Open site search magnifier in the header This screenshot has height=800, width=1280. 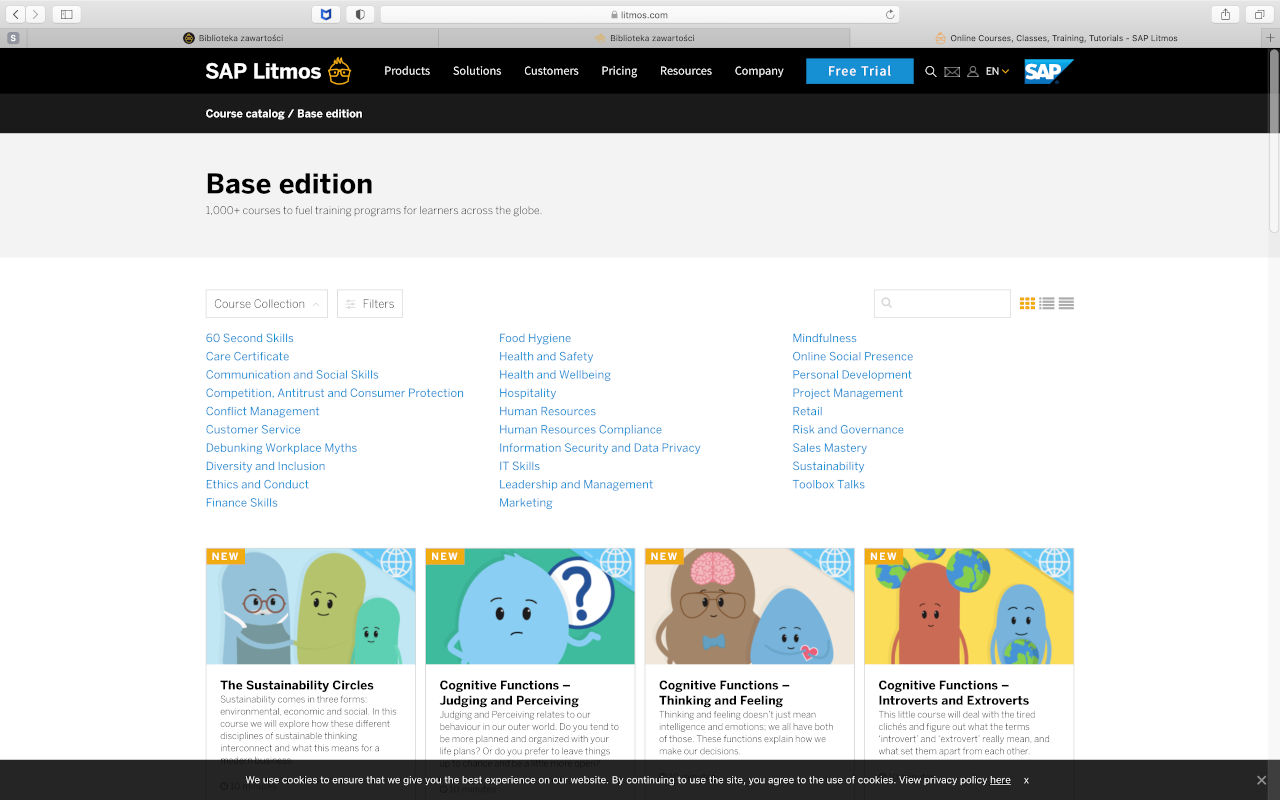pyautogui.click(x=930, y=71)
